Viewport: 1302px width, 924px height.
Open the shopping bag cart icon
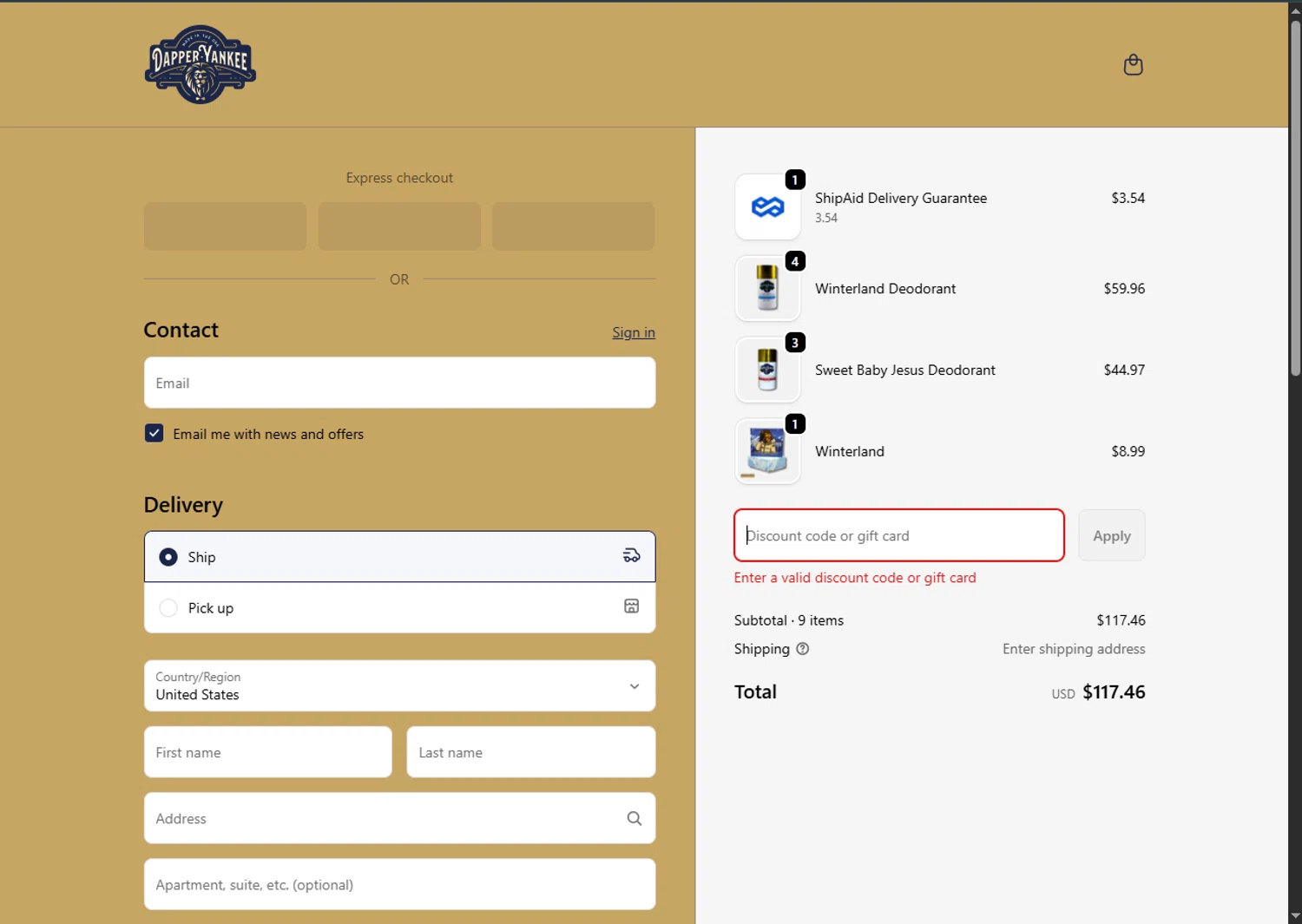coord(1133,65)
